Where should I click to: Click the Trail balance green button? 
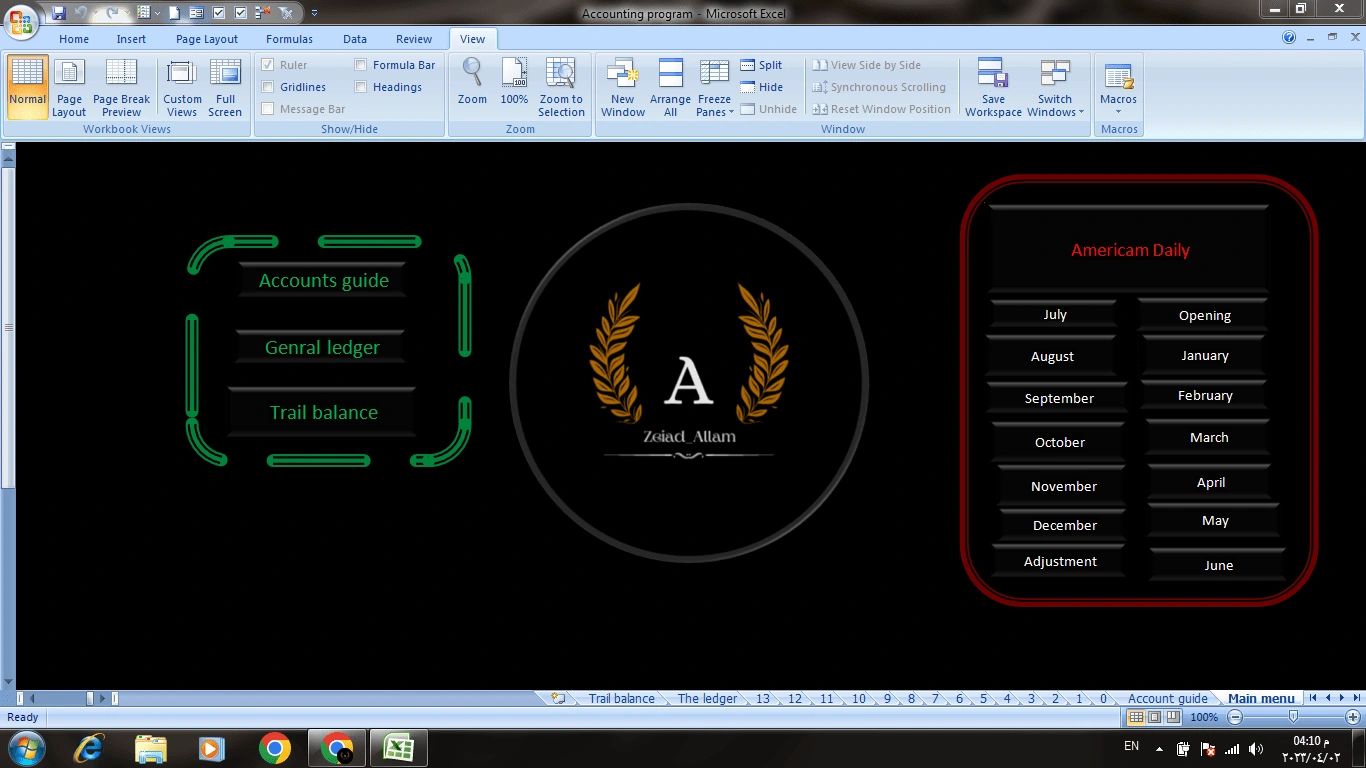pyautogui.click(x=323, y=412)
